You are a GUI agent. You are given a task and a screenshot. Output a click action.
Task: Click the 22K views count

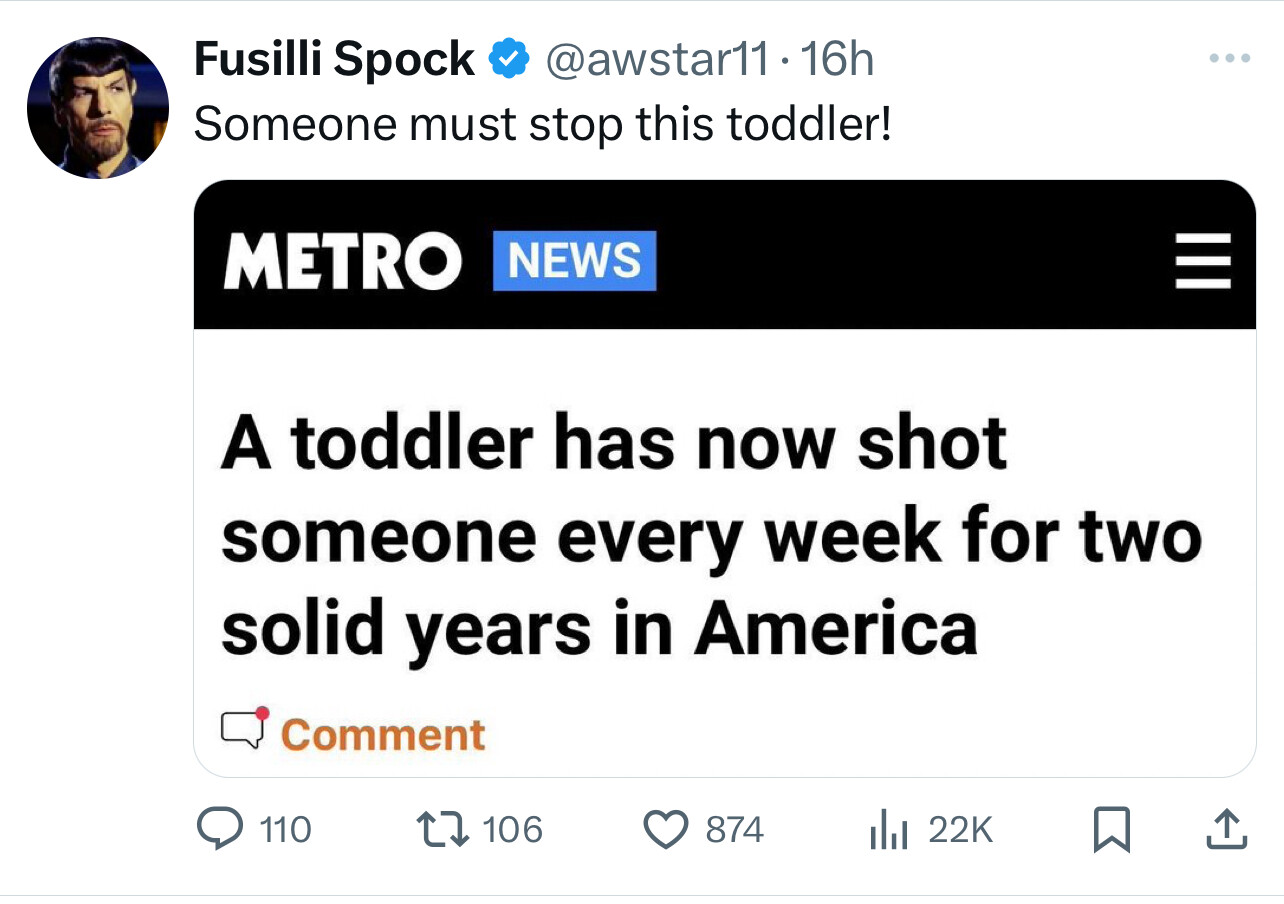(961, 830)
